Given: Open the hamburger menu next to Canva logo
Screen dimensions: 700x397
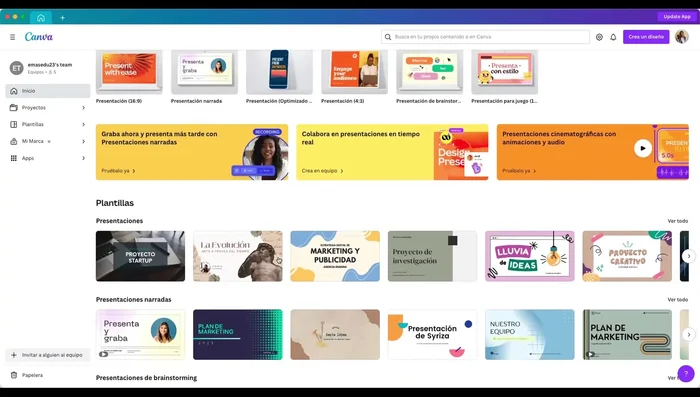Looking at the screenshot, I should pyautogui.click(x=12, y=37).
